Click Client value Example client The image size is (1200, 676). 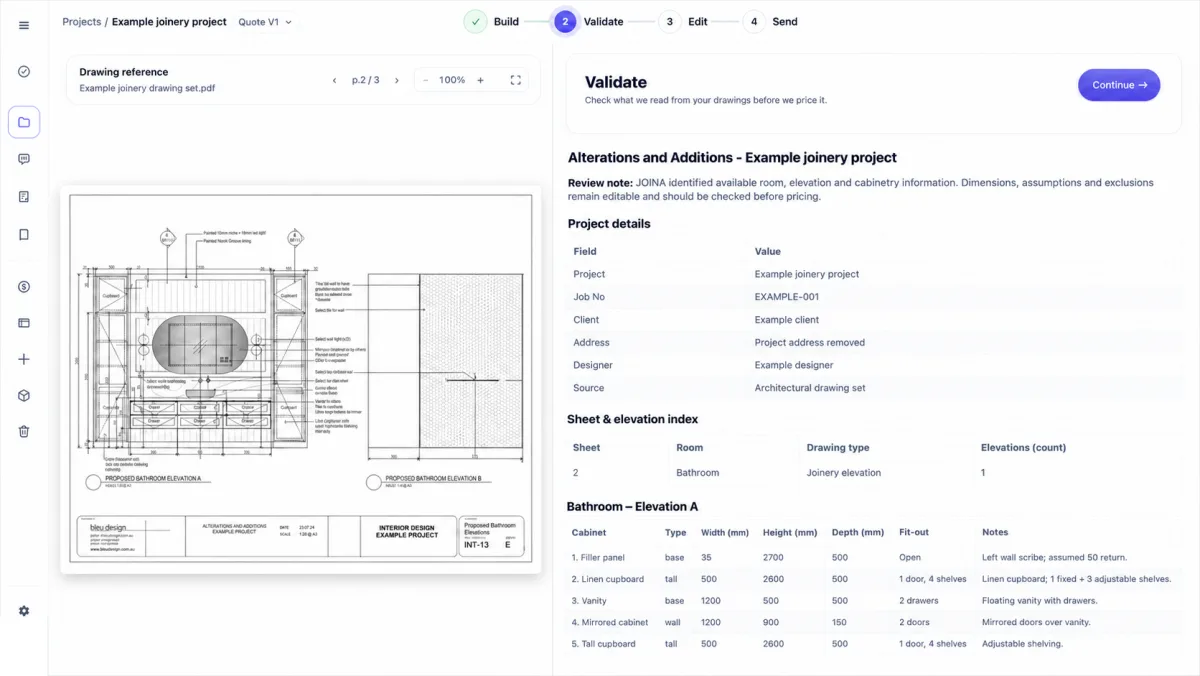click(787, 320)
